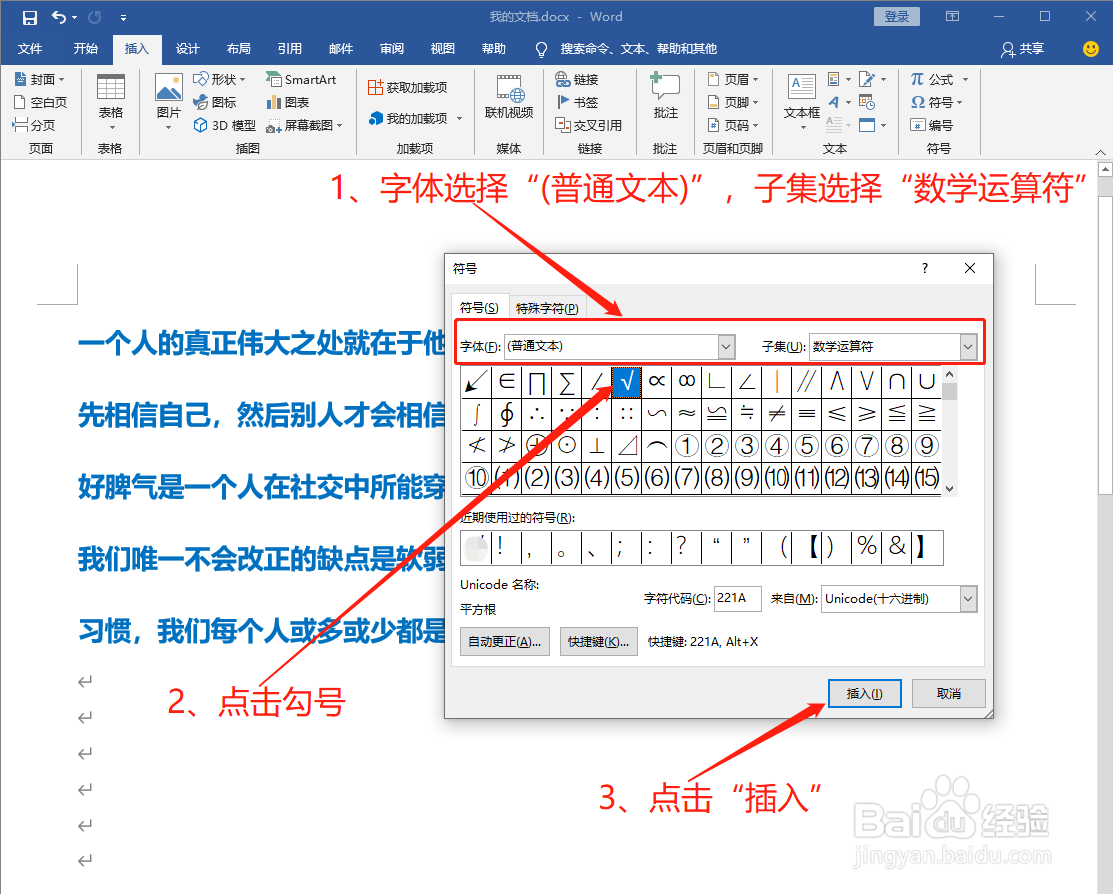Click 获取加载项 get add-ins
Image resolution: width=1113 pixels, height=894 pixels.
pyautogui.click(x=407, y=87)
